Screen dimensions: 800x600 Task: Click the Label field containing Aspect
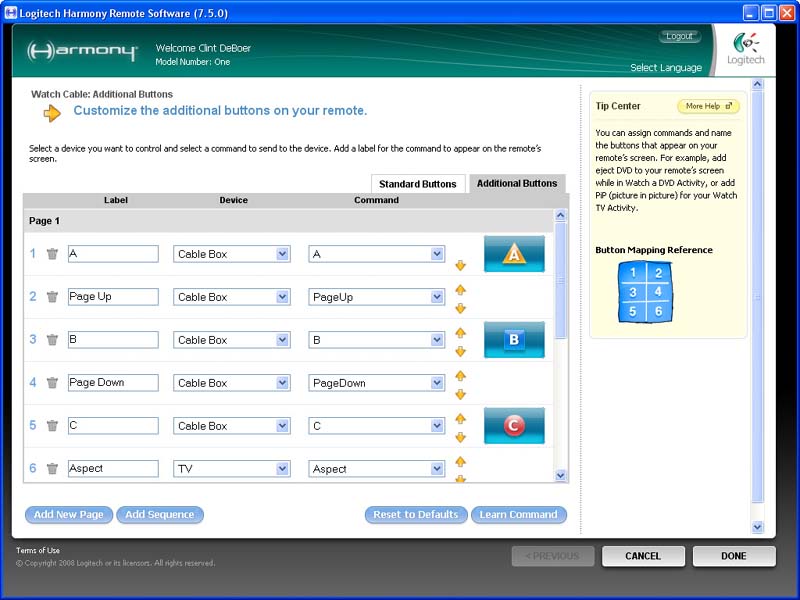tap(113, 469)
